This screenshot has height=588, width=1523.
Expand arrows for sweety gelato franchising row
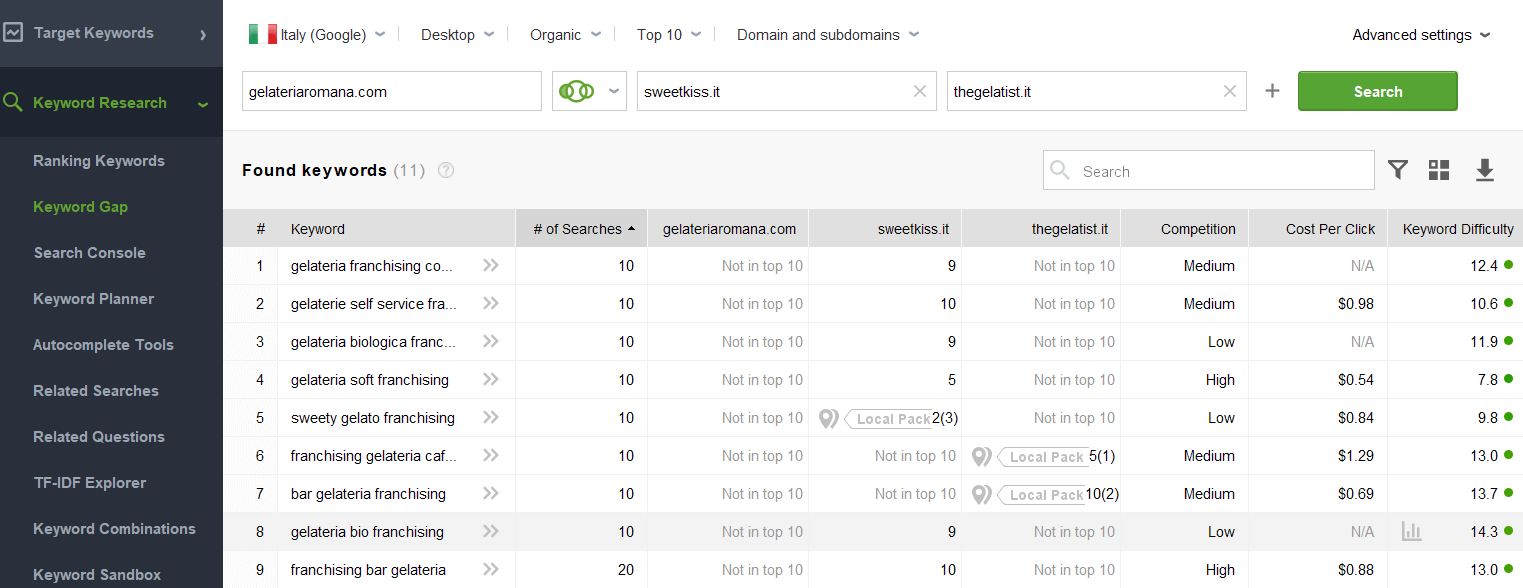pos(490,418)
